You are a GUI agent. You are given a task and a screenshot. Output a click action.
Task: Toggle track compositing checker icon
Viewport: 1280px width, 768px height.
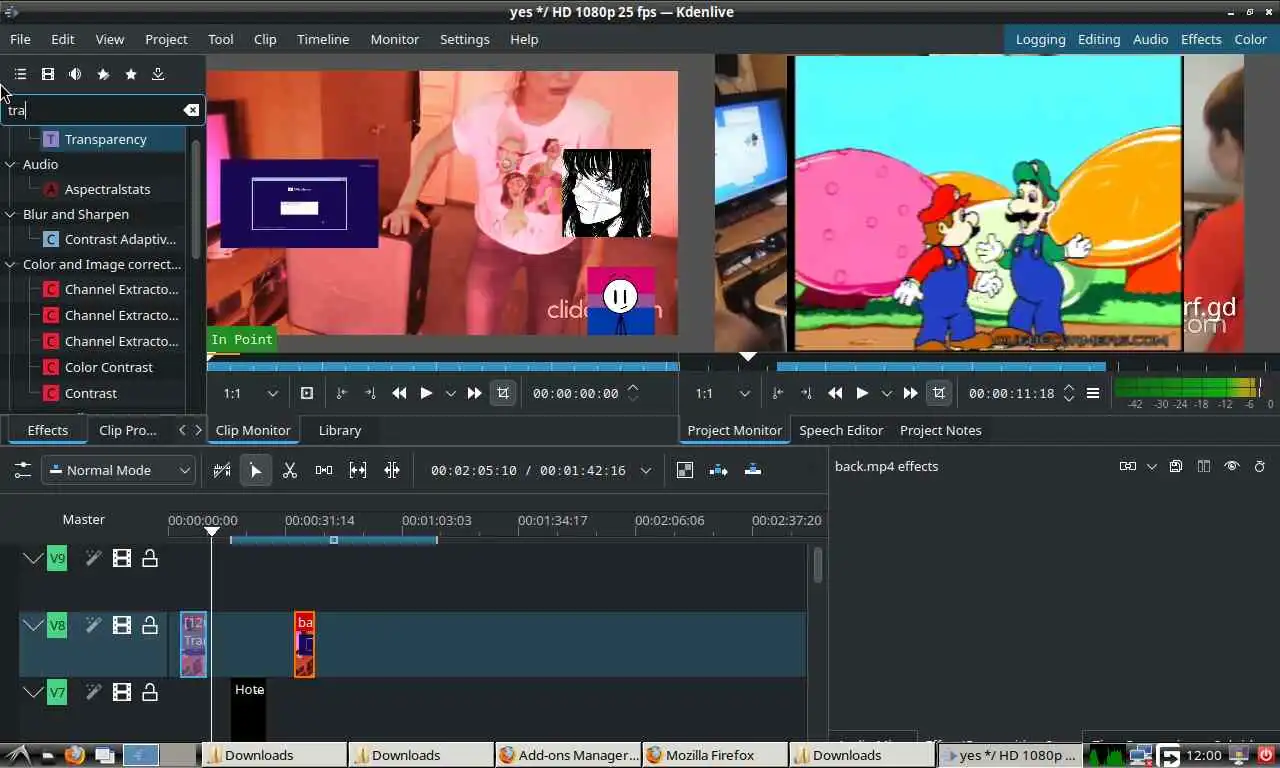coord(685,470)
